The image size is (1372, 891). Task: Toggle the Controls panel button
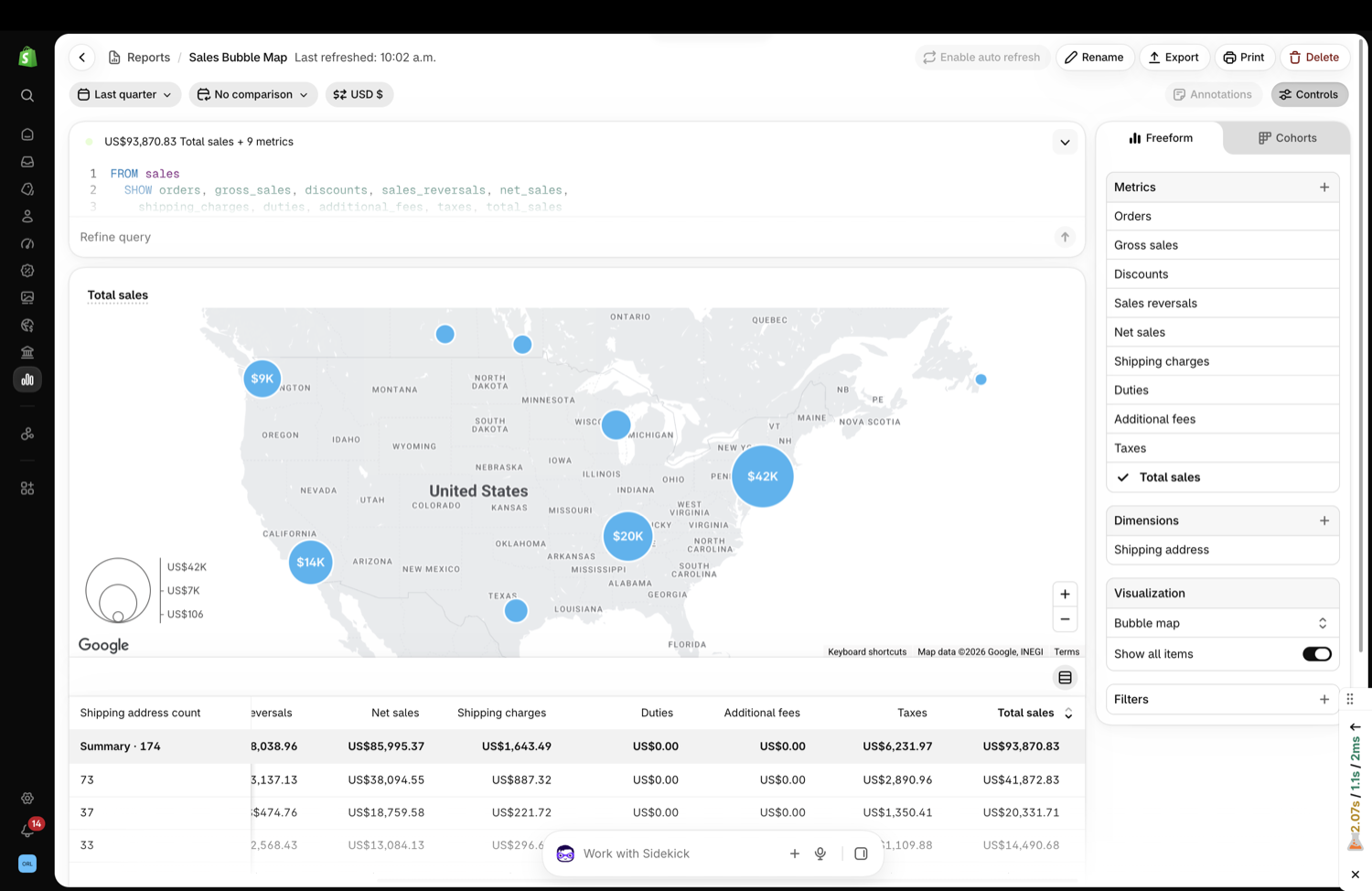coord(1309,94)
